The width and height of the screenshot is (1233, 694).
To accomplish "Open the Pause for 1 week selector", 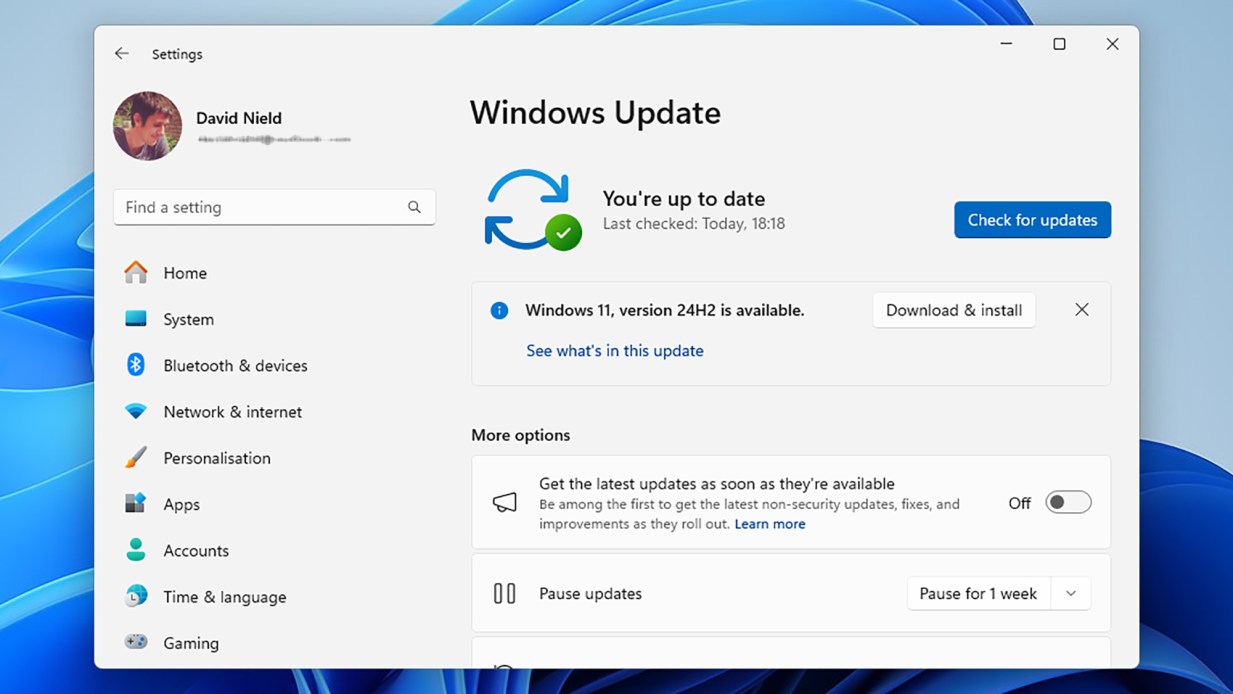I will coord(978,592).
